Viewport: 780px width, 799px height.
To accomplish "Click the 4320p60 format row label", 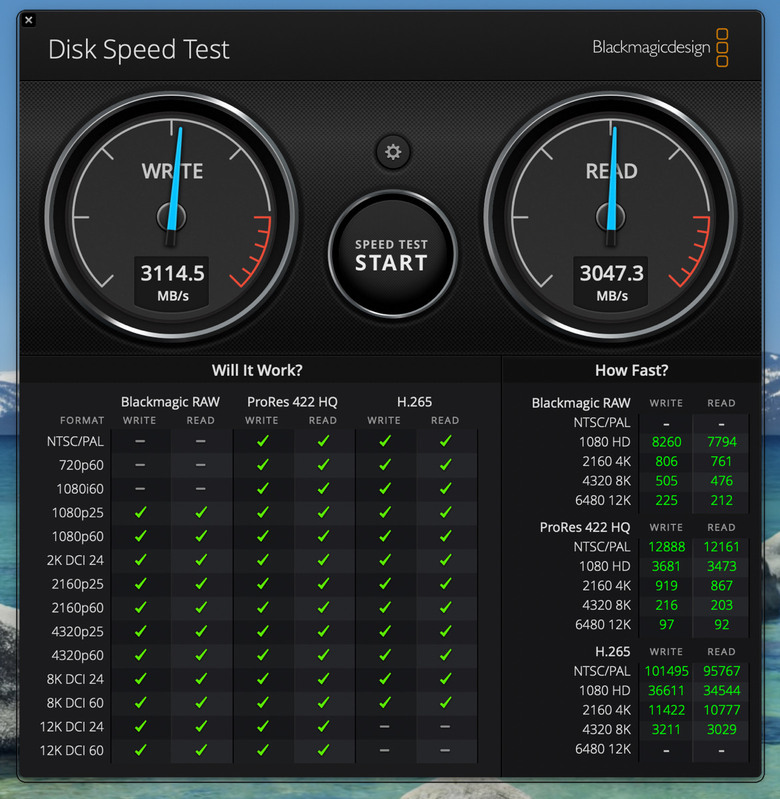I will pyautogui.click(x=77, y=655).
